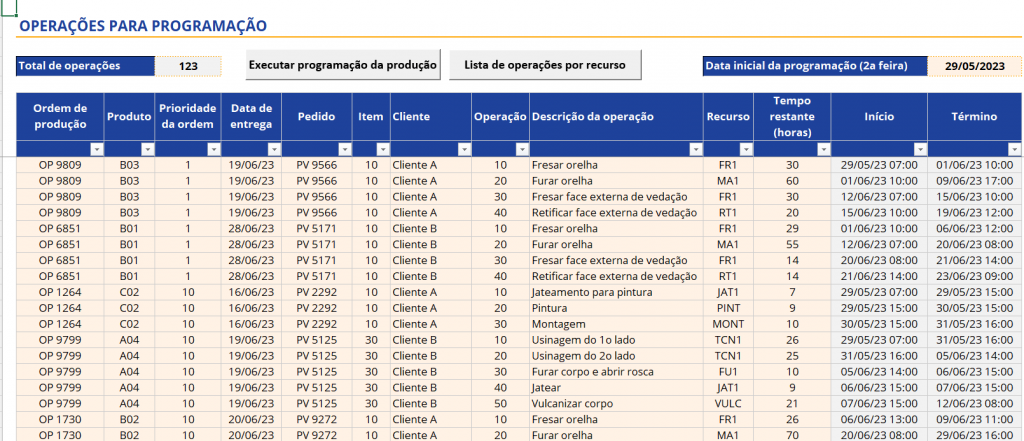Open the Descrição da operação filter dropdown
This screenshot has width=1024, height=441.
click(x=694, y=149)
